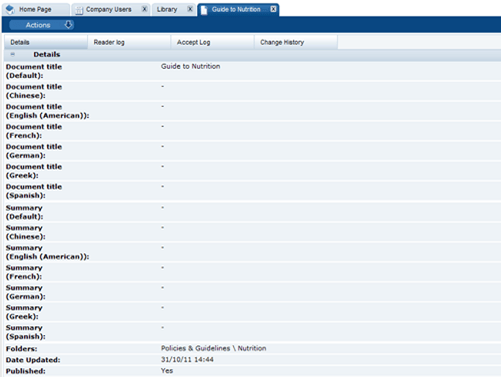Click the Details section header text

click(47, 54)
